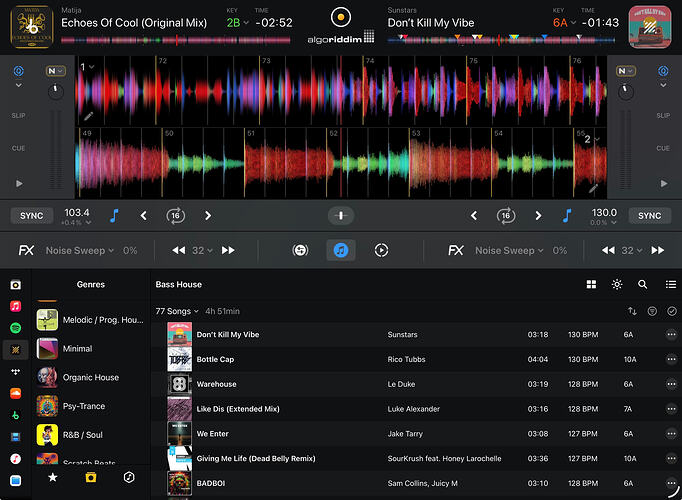Toggle SLIP mode on deck 1
Viewport: 682px width, 500px height.
click(x=18, y=116)
